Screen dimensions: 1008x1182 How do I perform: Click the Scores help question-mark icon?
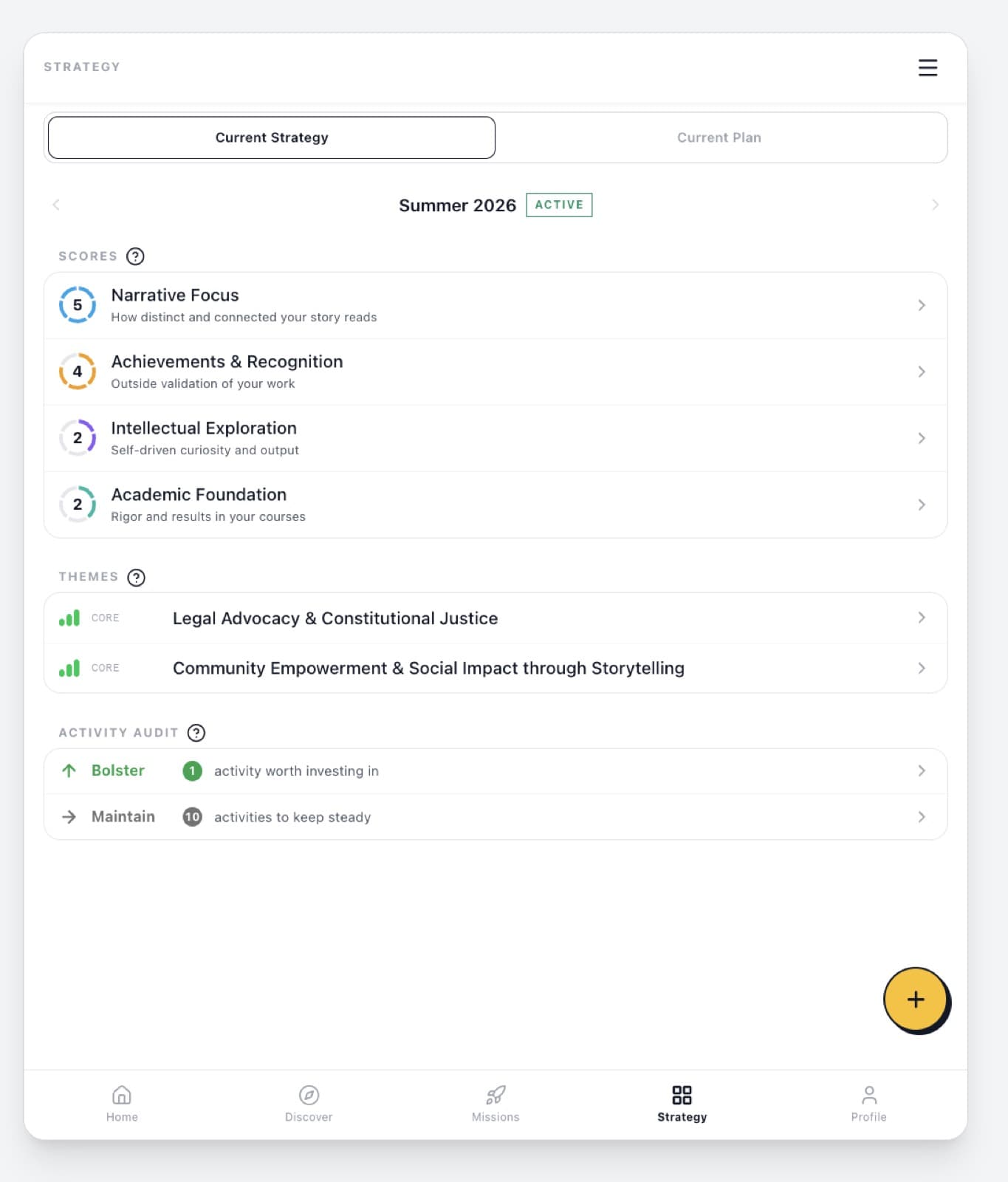(x=135, y=256)
